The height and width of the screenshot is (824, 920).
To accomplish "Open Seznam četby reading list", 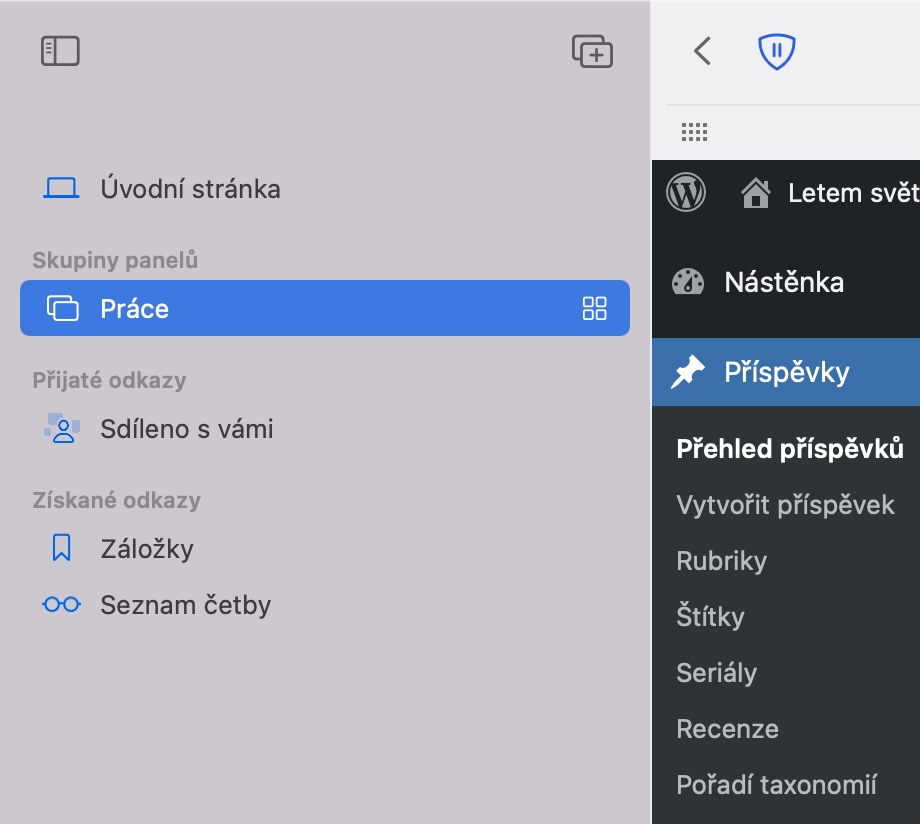I will click(x=185, y=604).
